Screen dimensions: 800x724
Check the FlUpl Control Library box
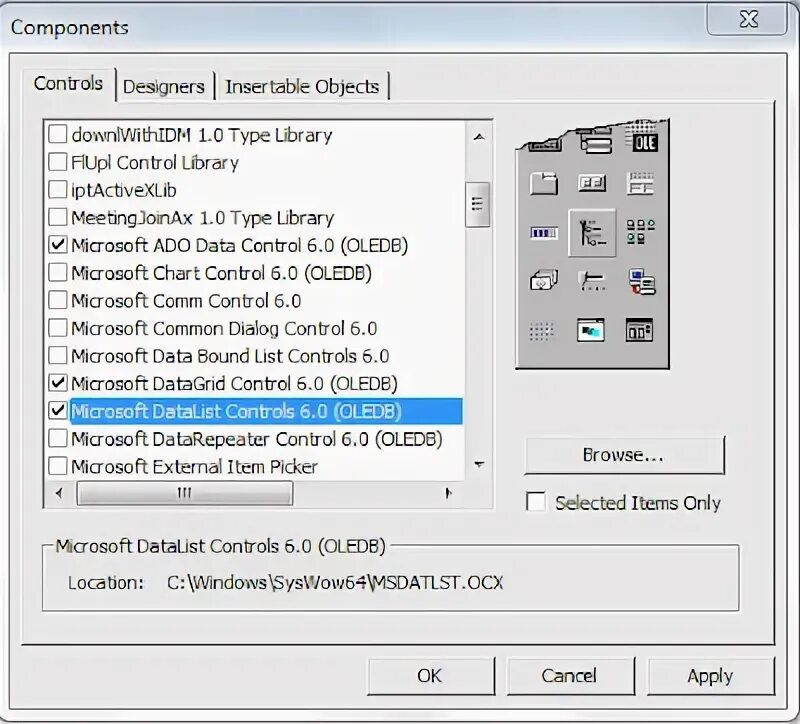(x=58, y=162)
